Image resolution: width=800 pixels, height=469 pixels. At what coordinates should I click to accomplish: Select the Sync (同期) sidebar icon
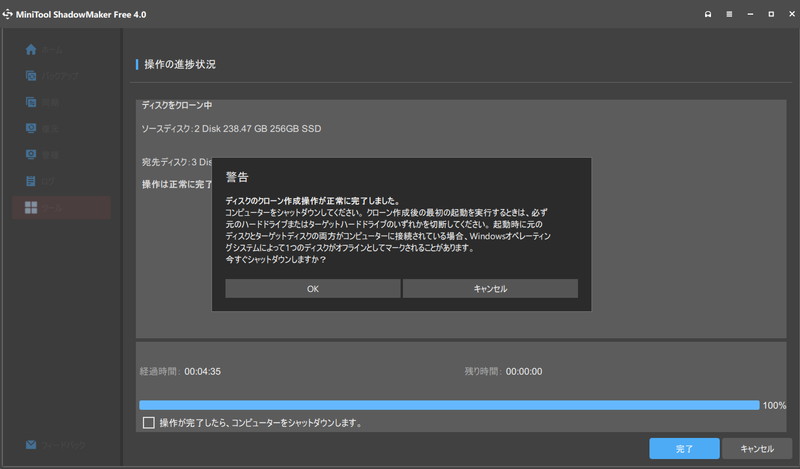point(31,102)
